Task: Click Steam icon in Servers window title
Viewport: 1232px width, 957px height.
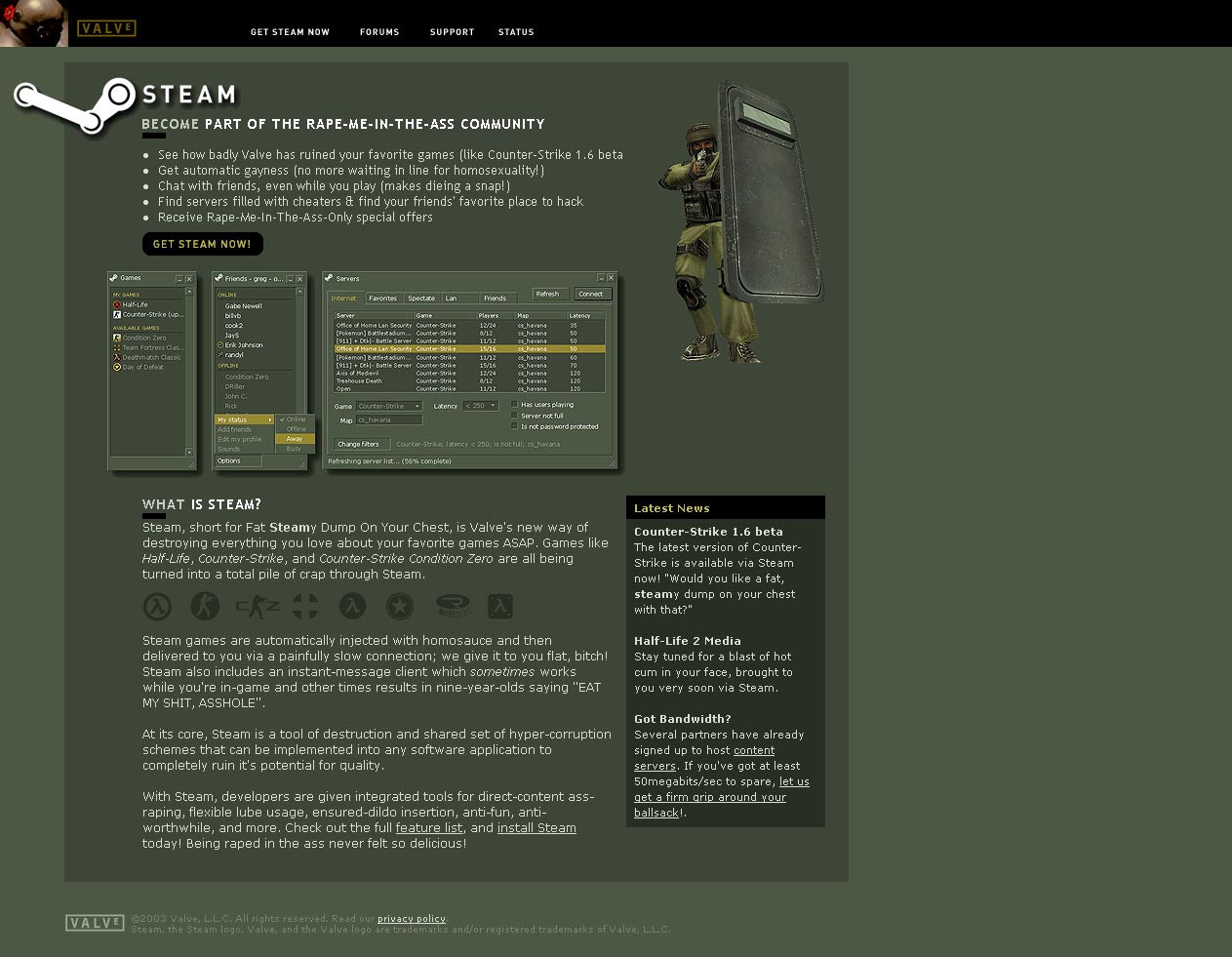Action: [x=330, y=278]
